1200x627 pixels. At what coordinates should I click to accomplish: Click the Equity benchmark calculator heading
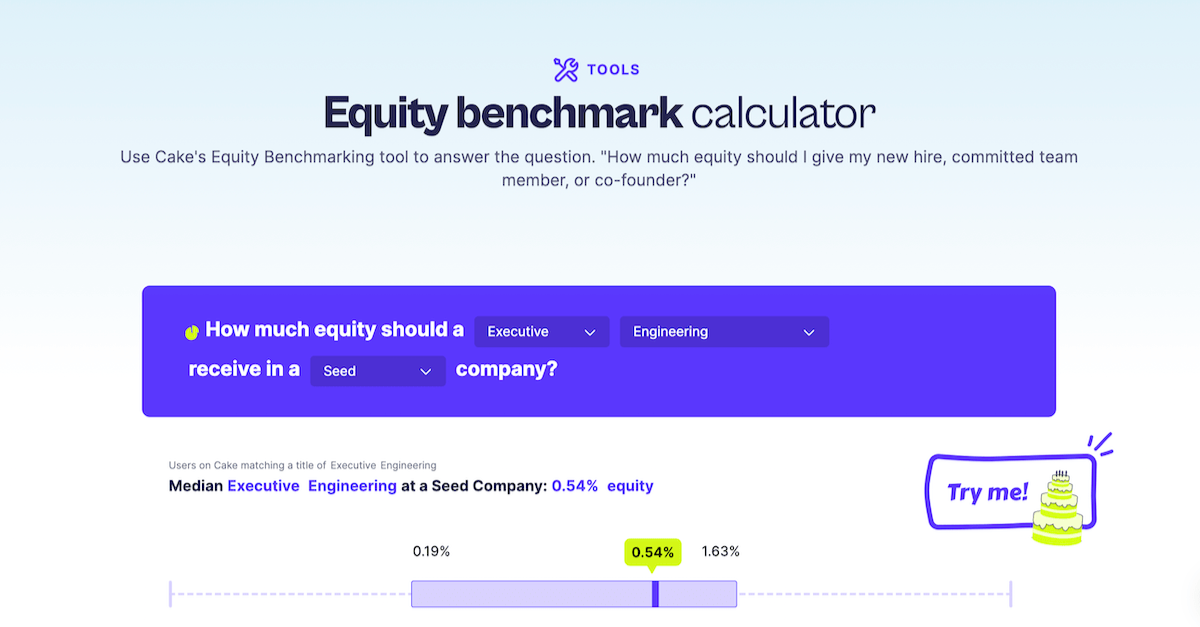point(598,113)
